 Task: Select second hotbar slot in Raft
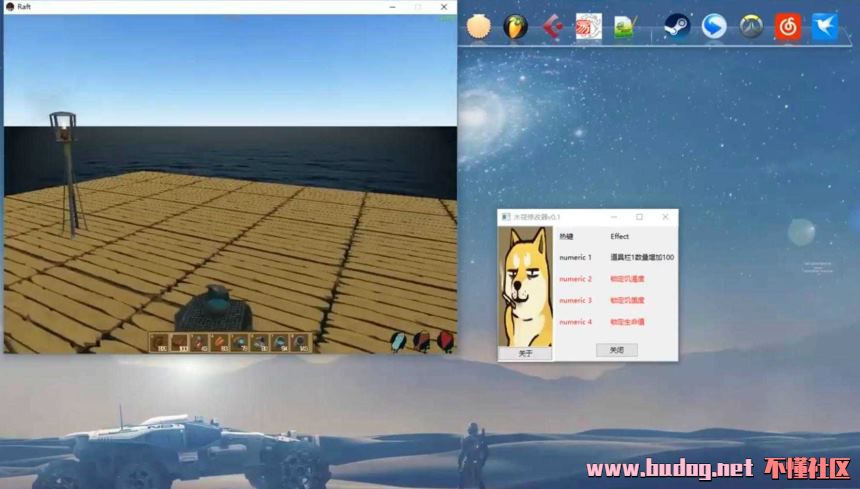pyautogui.click(x=179, y=343)
